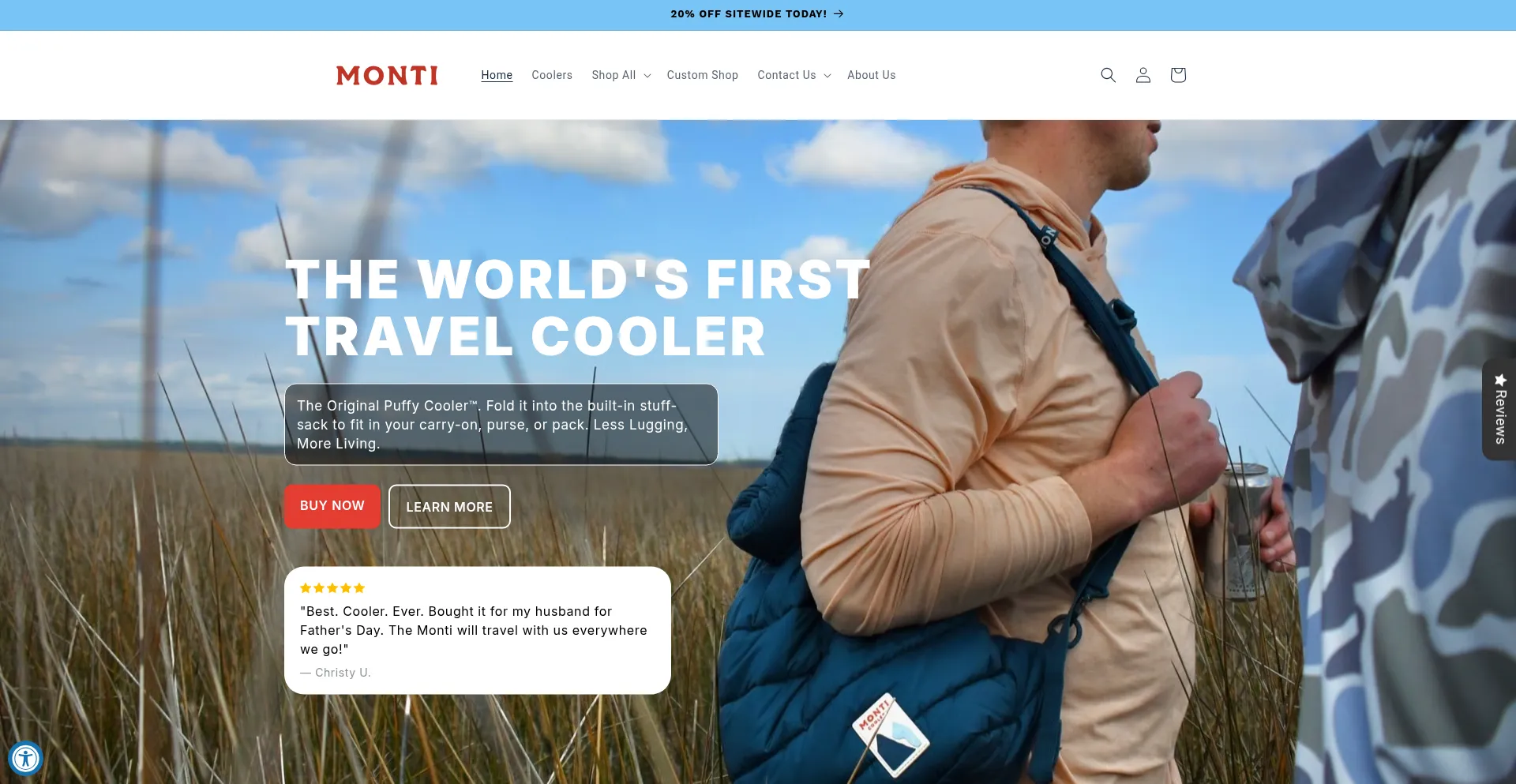Go to the Home menu item
The height and width of the screenshot is (784, 1516).
click(x=497, y=75)
